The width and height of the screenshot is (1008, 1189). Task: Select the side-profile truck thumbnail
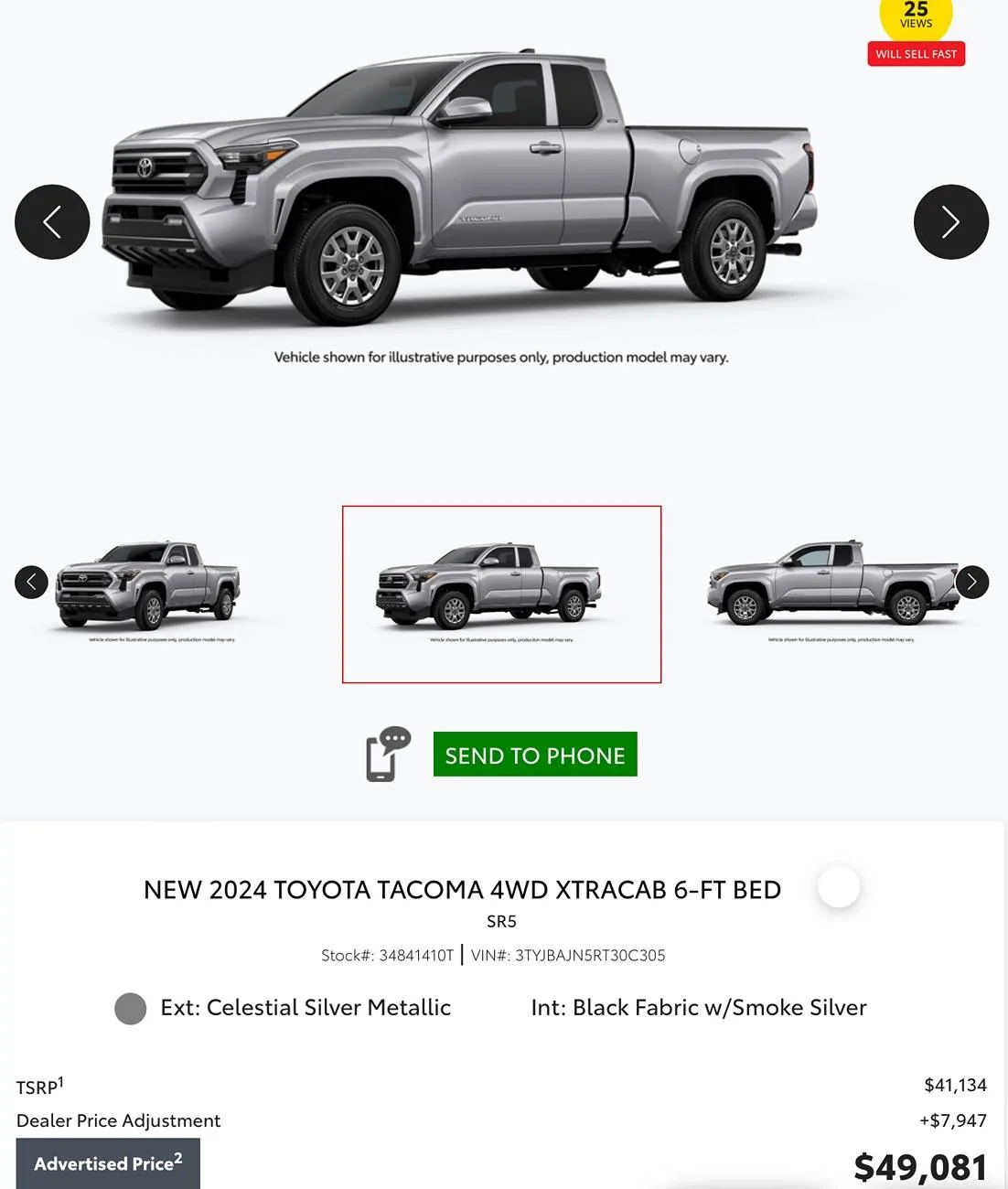tap(832, 590)
